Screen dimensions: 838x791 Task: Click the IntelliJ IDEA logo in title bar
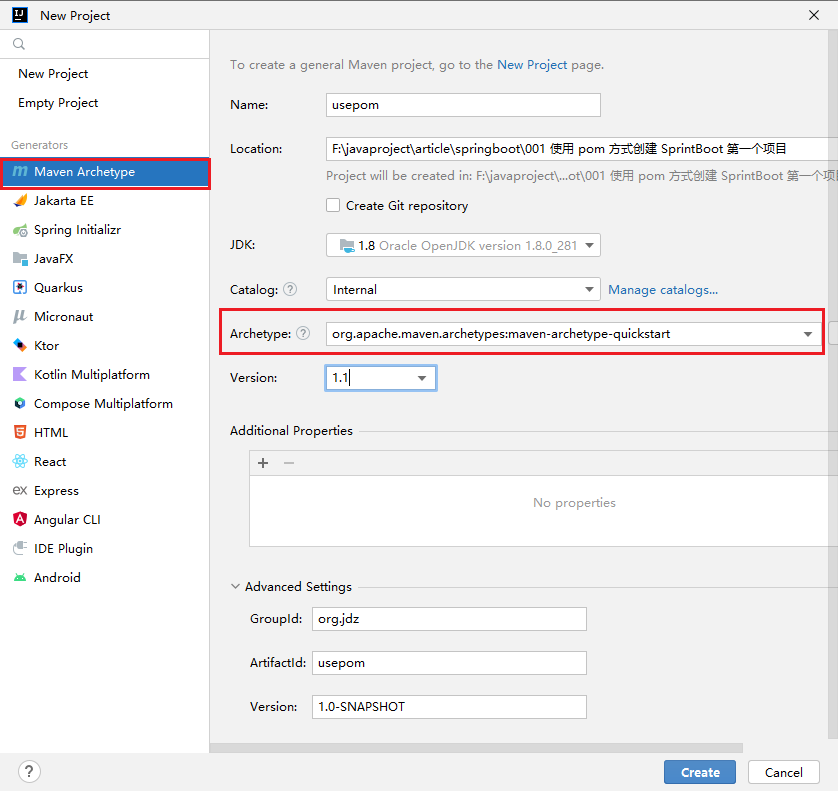pyautogui.click(x=20, y=15)
